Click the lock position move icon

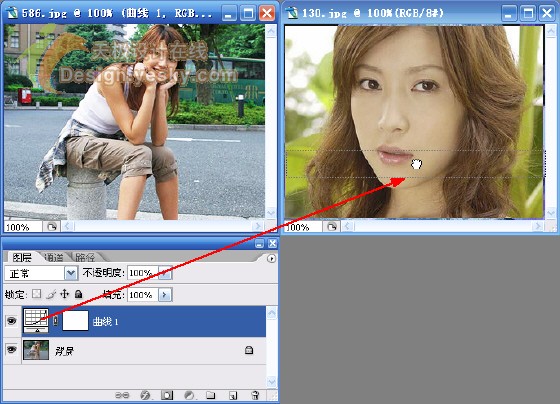[64, 294]
